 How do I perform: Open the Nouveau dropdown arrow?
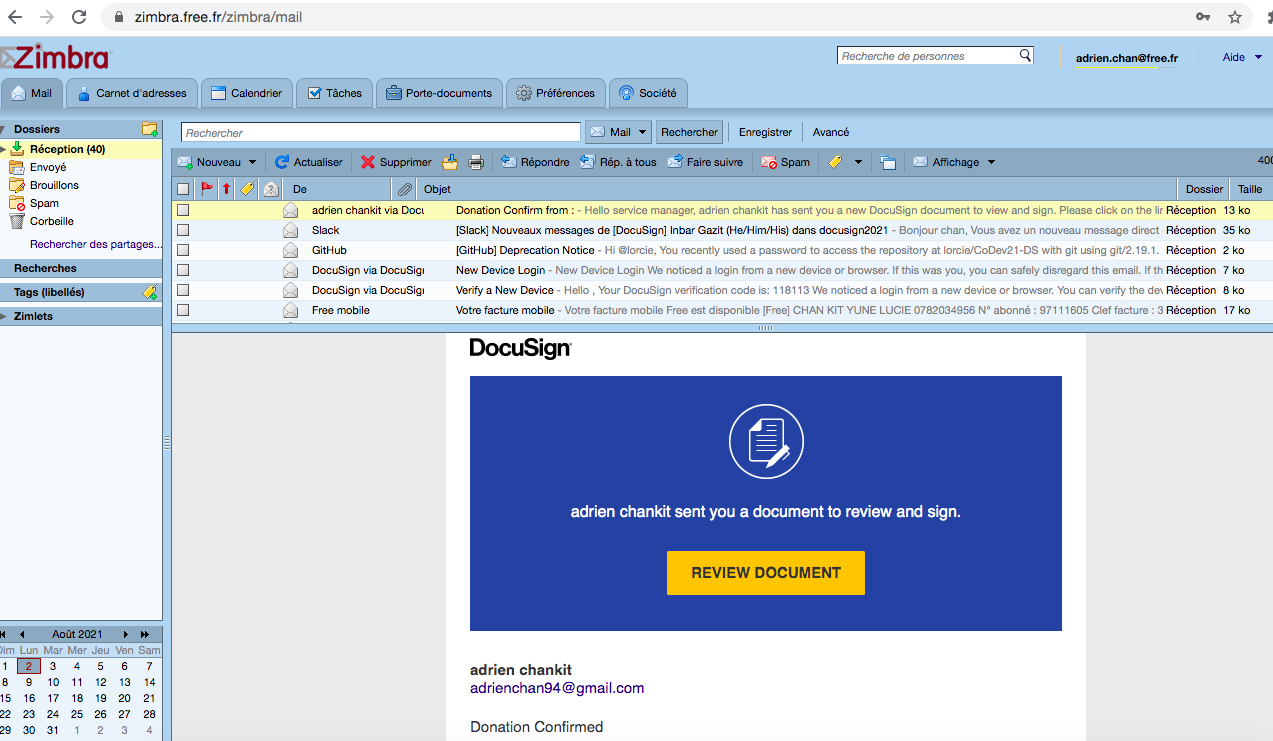pyautogui.click(x=253, y=162)
